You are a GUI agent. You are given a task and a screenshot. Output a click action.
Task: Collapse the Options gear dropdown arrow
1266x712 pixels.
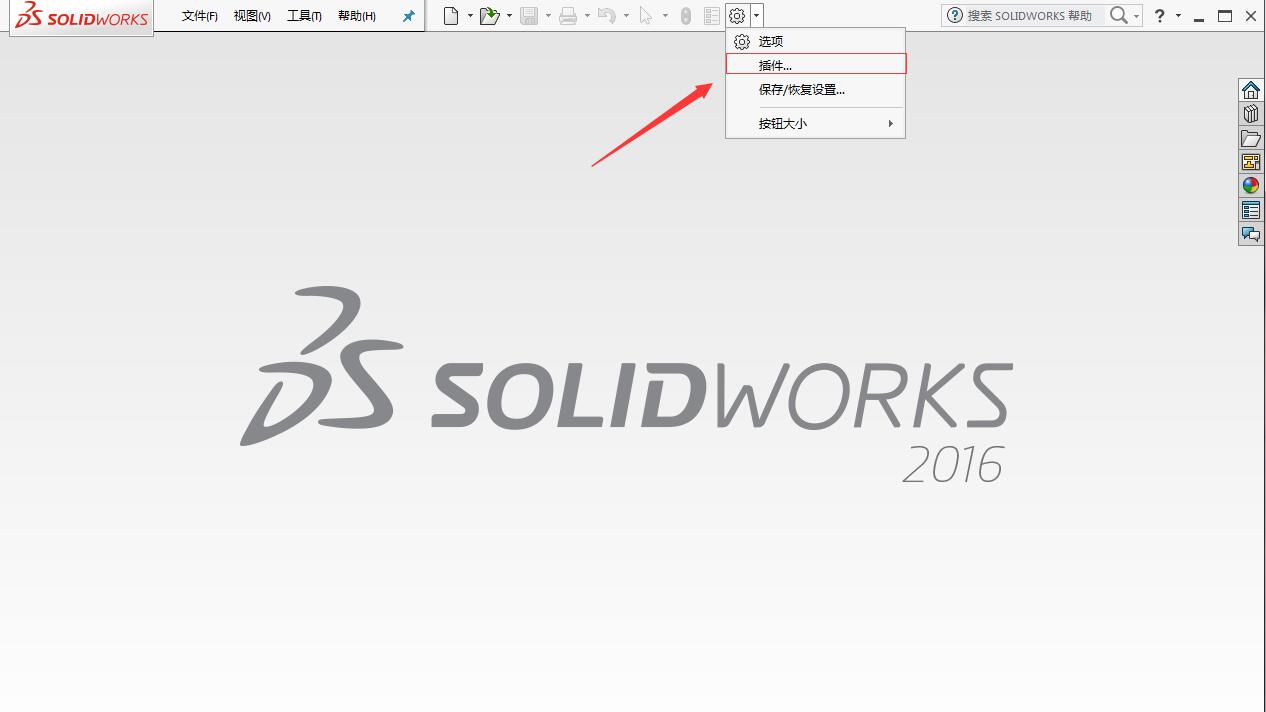coord(757,16)
